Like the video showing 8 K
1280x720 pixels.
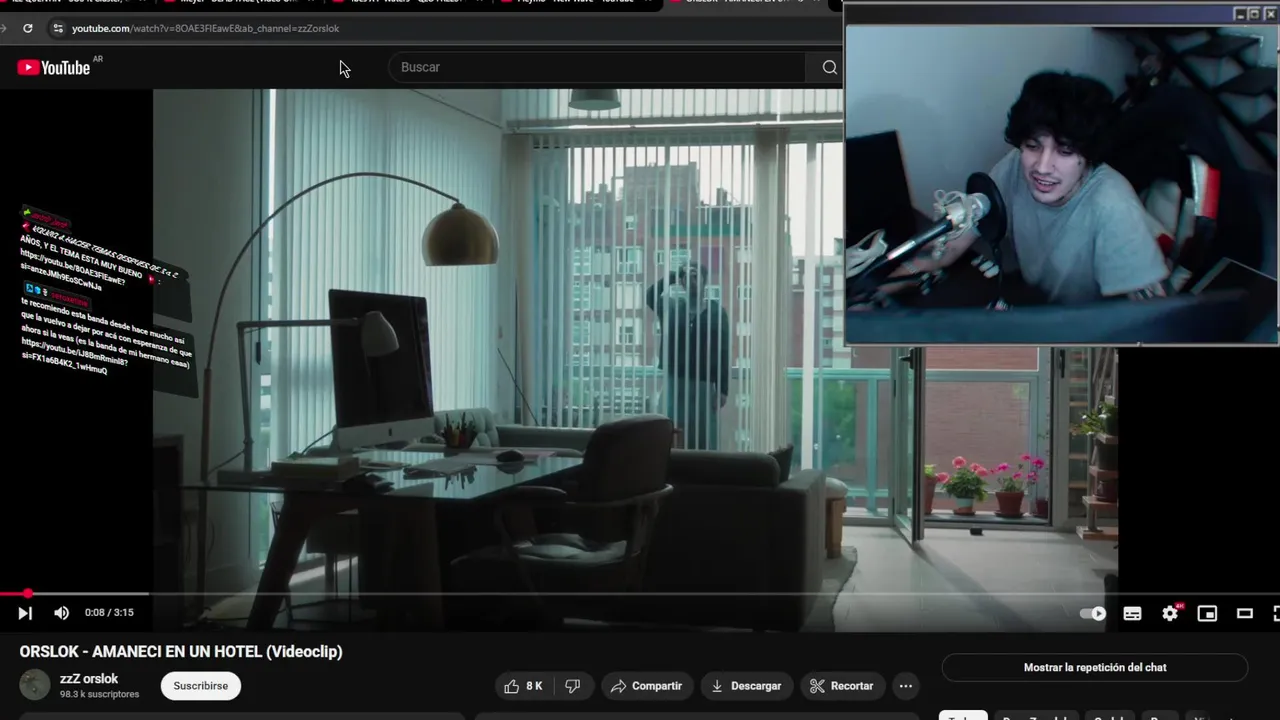[524, 686]
